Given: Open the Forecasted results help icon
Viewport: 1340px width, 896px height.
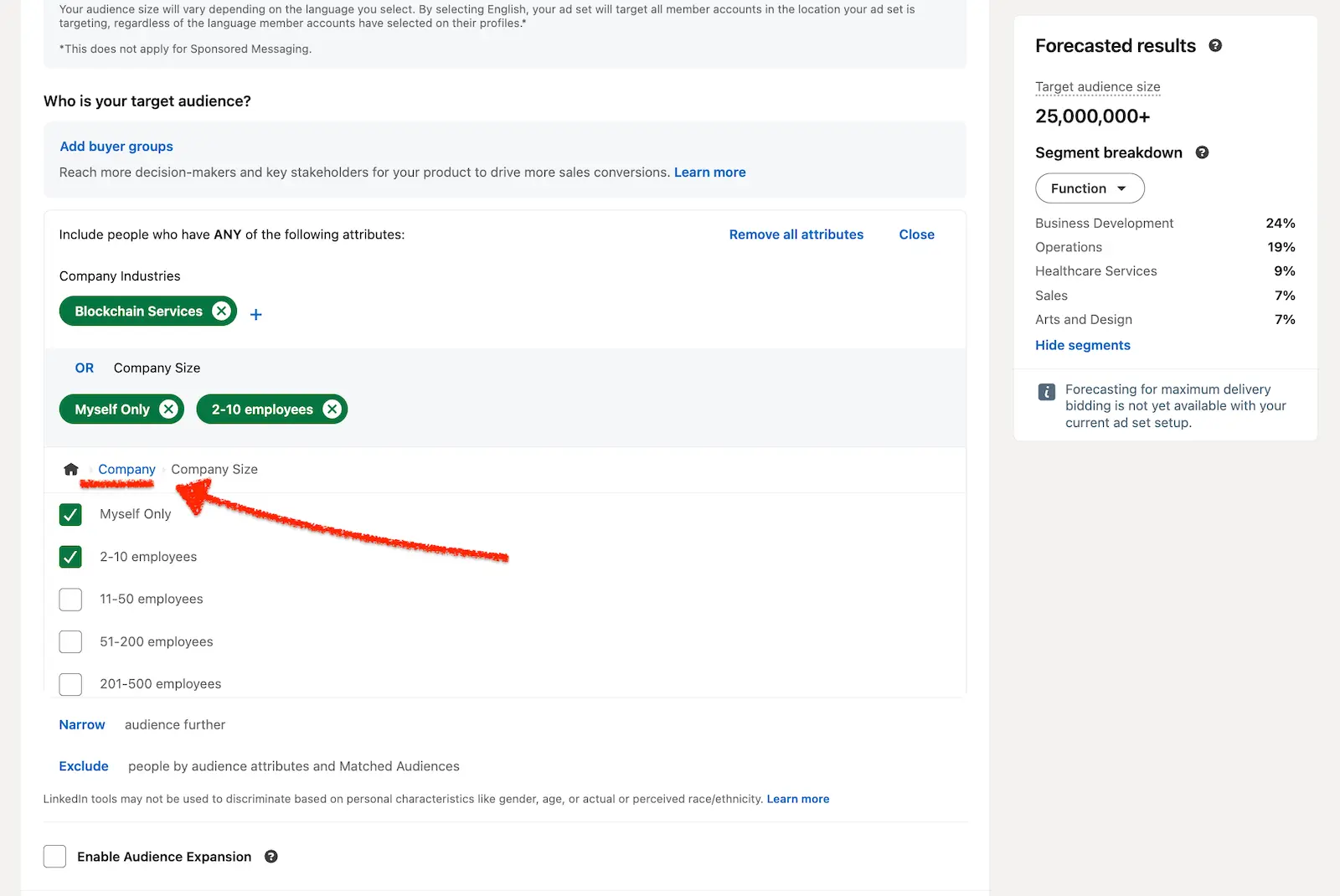Looking at the screenshot, I should (x=1215, y=46).
